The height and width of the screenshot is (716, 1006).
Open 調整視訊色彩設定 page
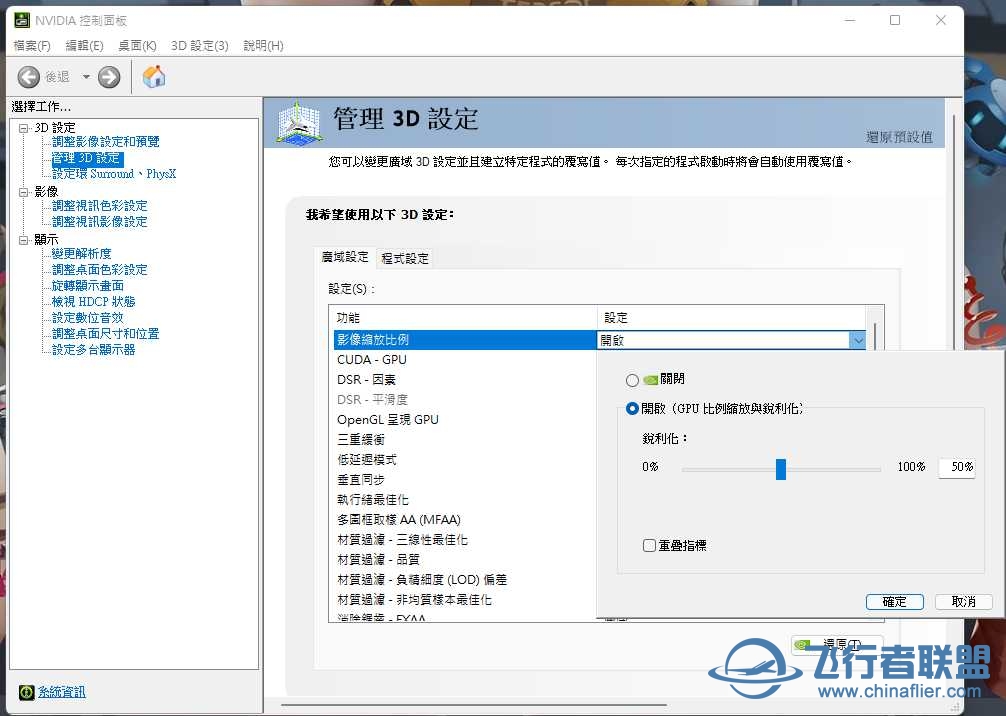99,206
